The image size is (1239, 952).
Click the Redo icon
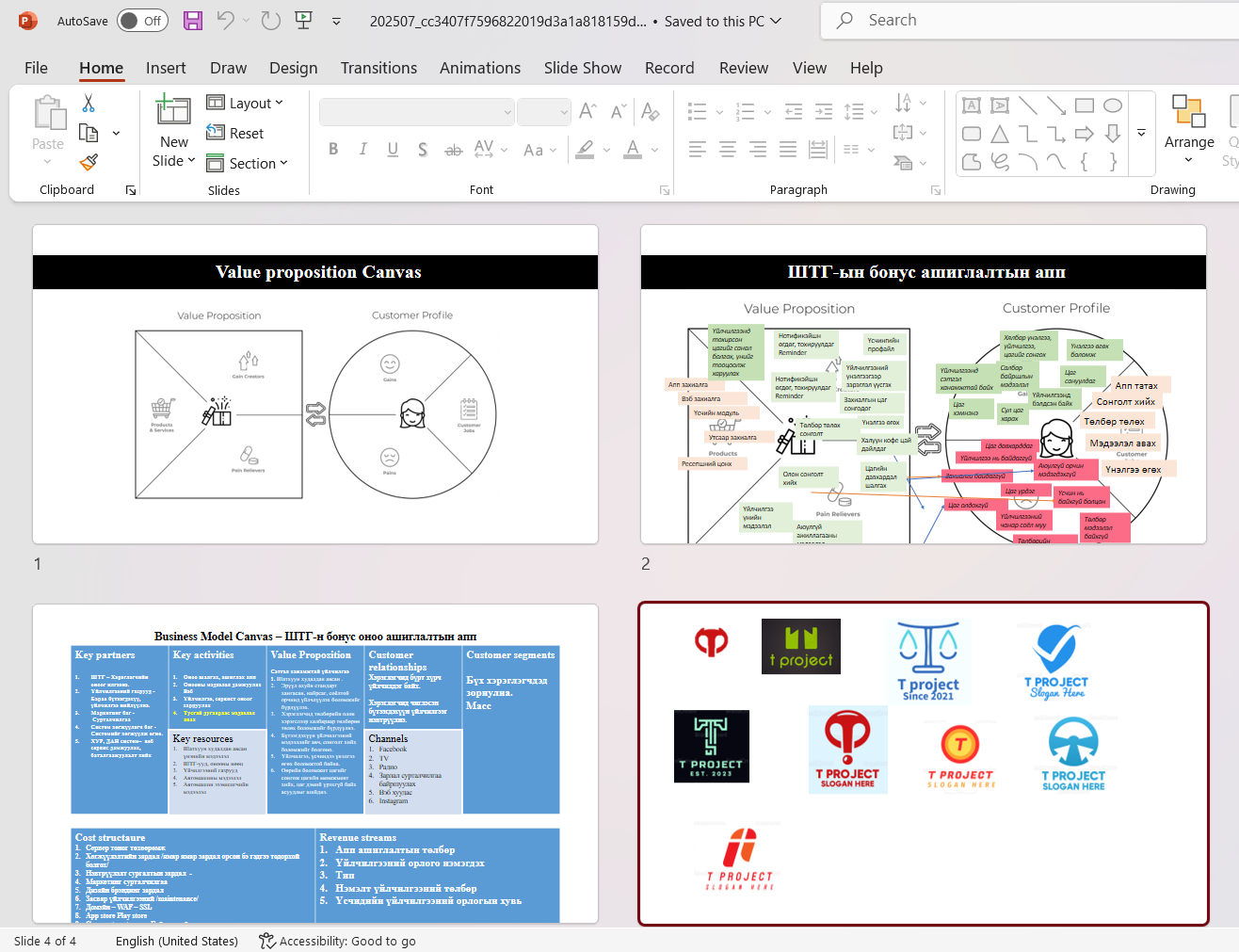(x=271, y=20)
